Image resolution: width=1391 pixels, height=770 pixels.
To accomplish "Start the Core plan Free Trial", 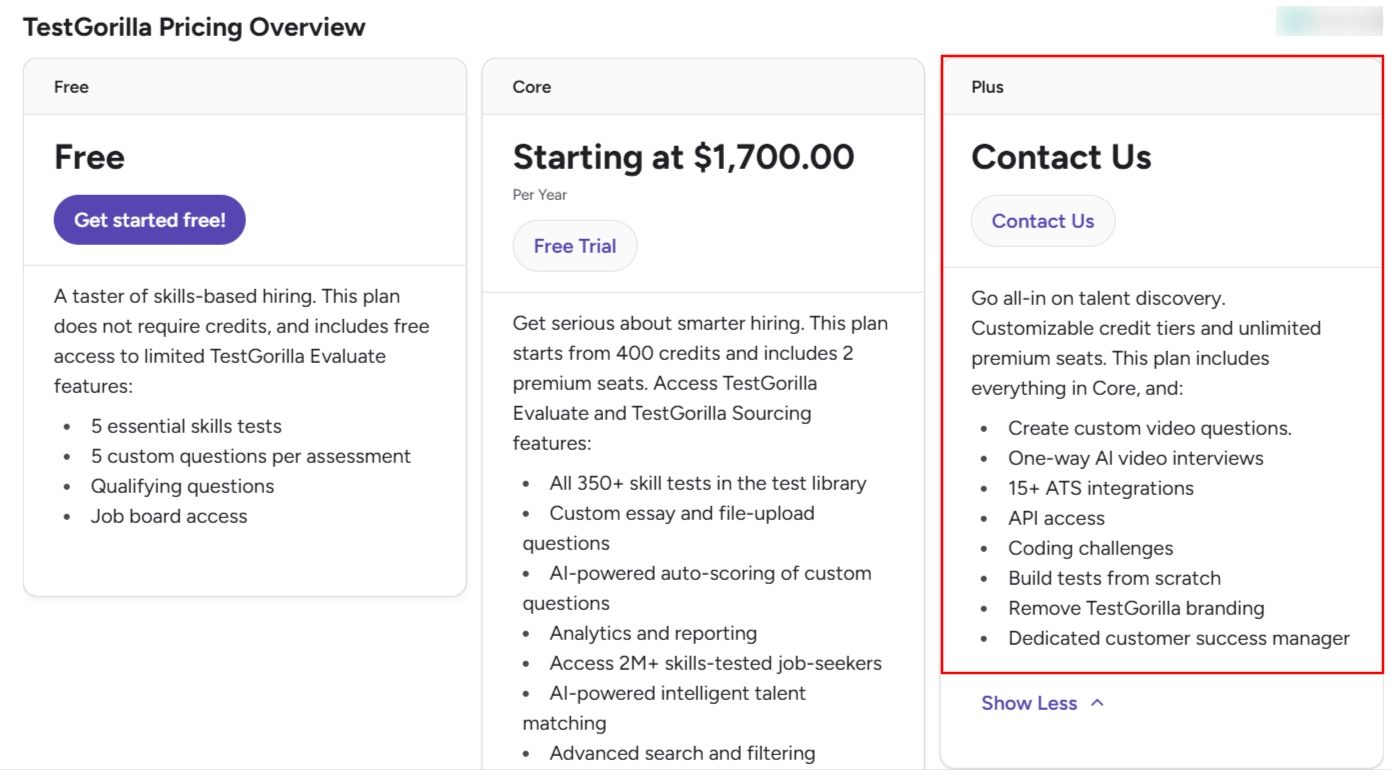I will (575, 246).
